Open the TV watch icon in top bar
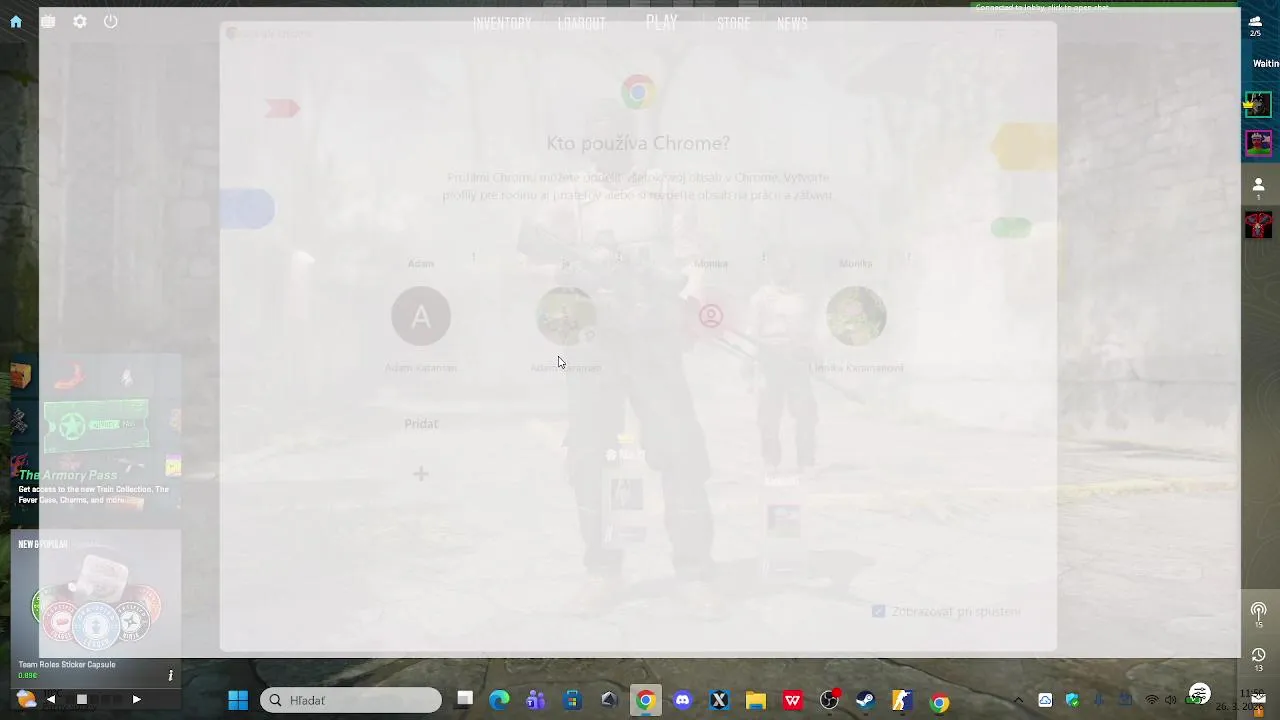 point(48,21)
